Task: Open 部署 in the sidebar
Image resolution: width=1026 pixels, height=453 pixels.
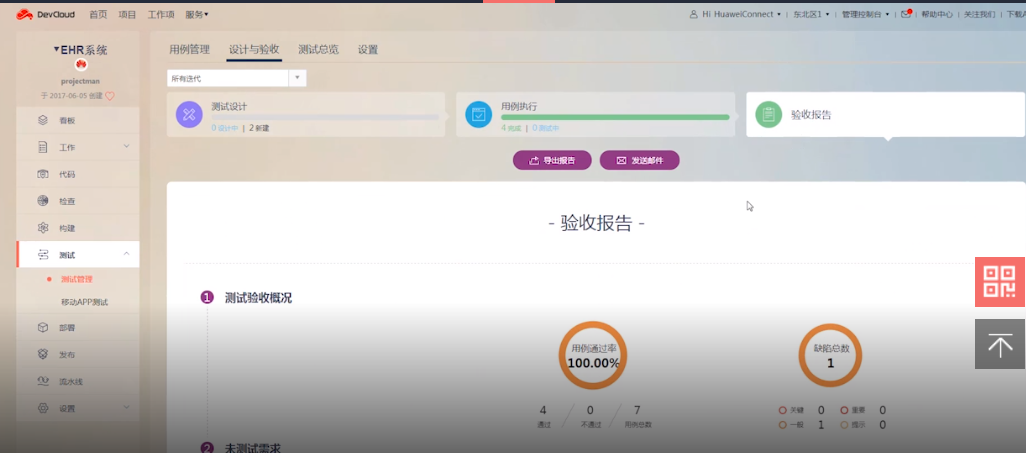Action: [78, 327]
